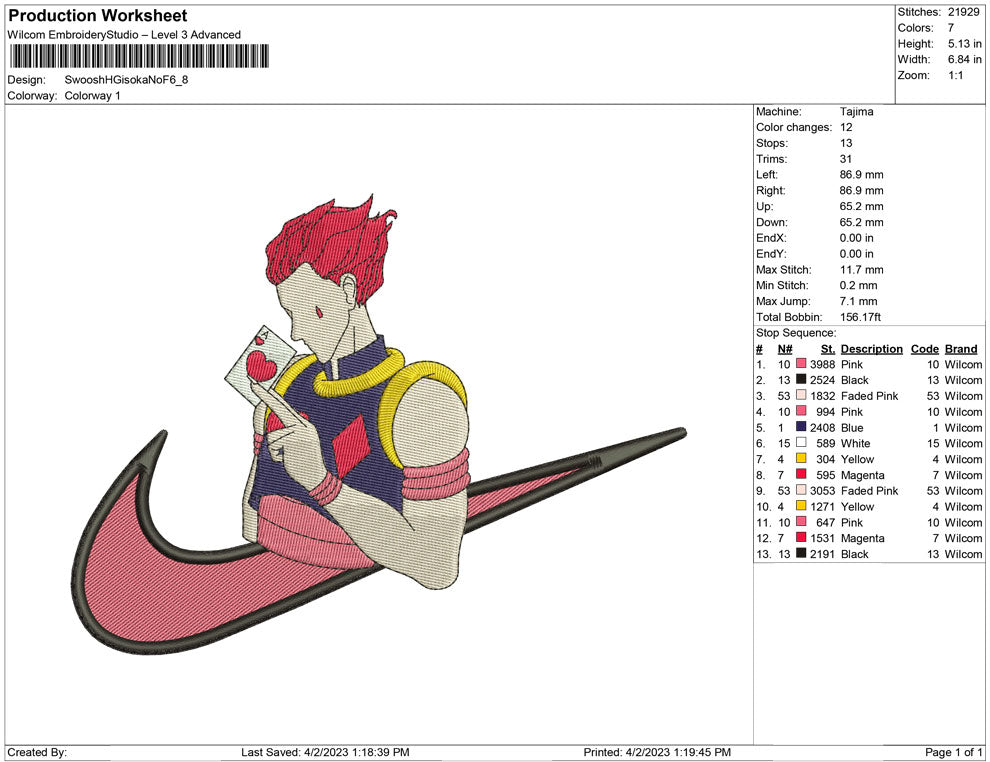Click the Pink swatch in stop row 1
The image size is (990, 762).
pos(801,364)
